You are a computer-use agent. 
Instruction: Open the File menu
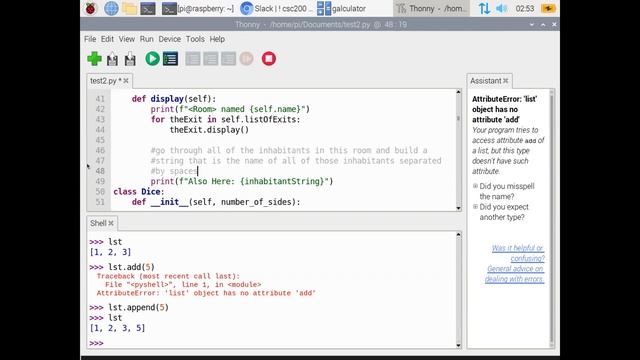point(90,39)
